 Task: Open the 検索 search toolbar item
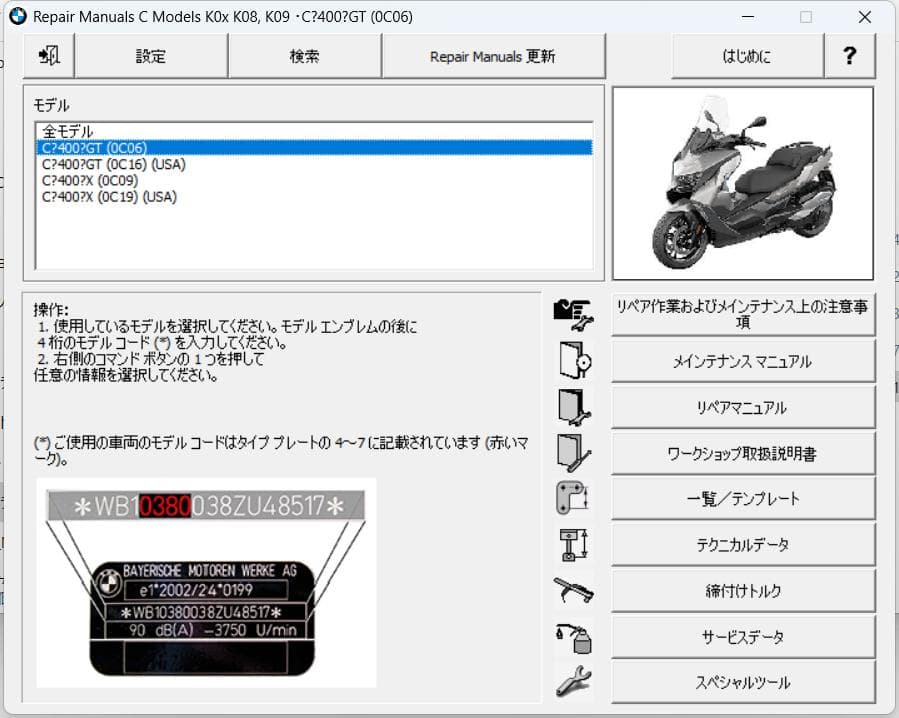point(303,56)
